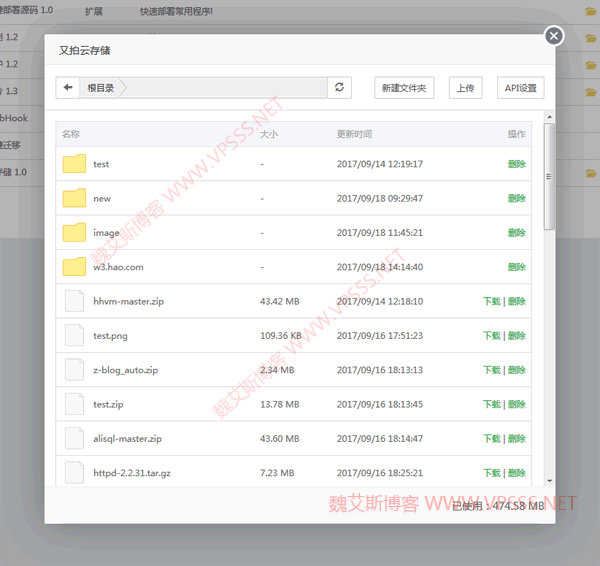Delete the test.zip file
Viewport: 600px width, 566px height.
pyautogui.click(x=517, y=404)
